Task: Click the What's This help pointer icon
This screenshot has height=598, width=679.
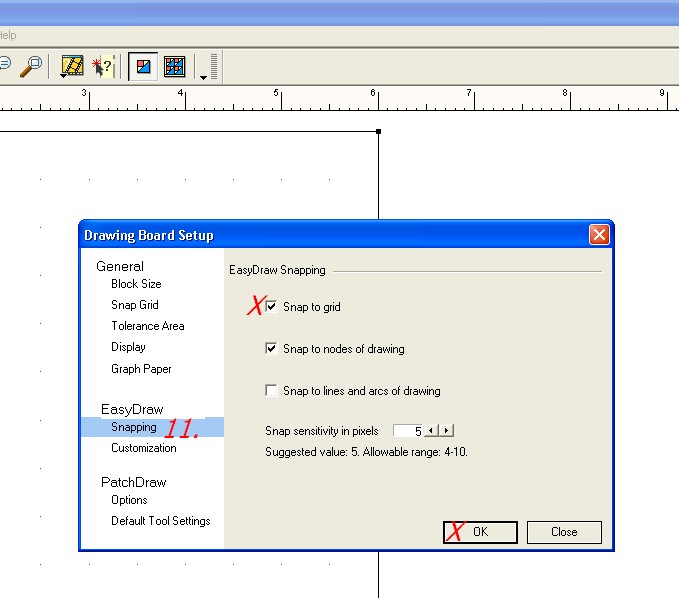Action: point(103,66)
